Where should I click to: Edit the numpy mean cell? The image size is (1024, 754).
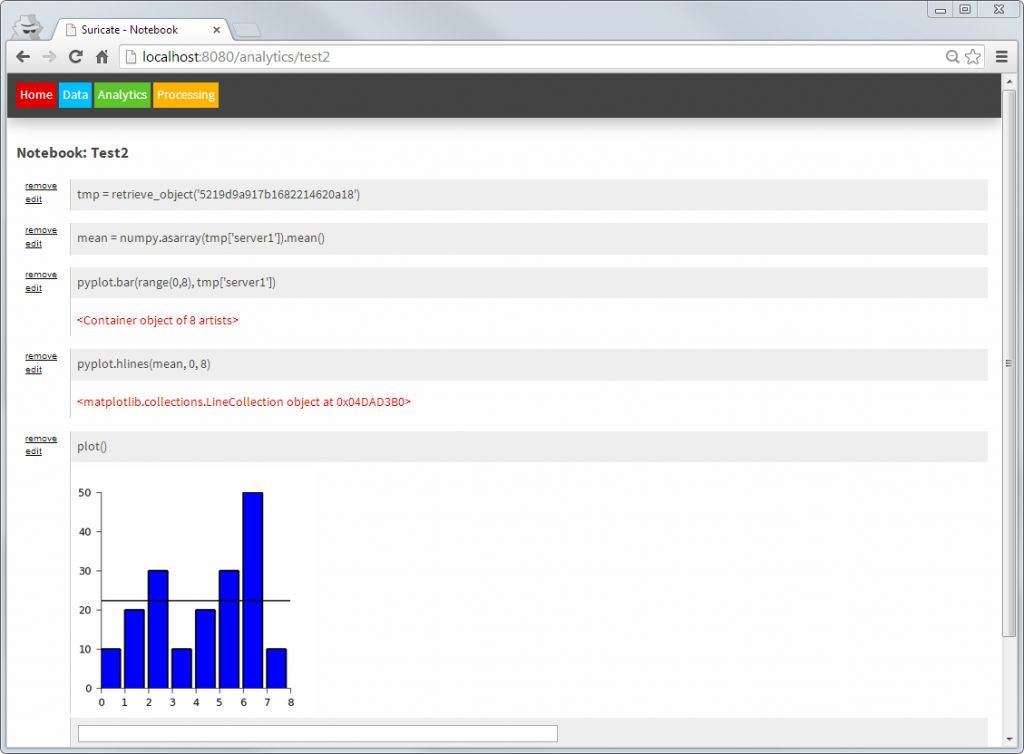click(x=33, y=243)
